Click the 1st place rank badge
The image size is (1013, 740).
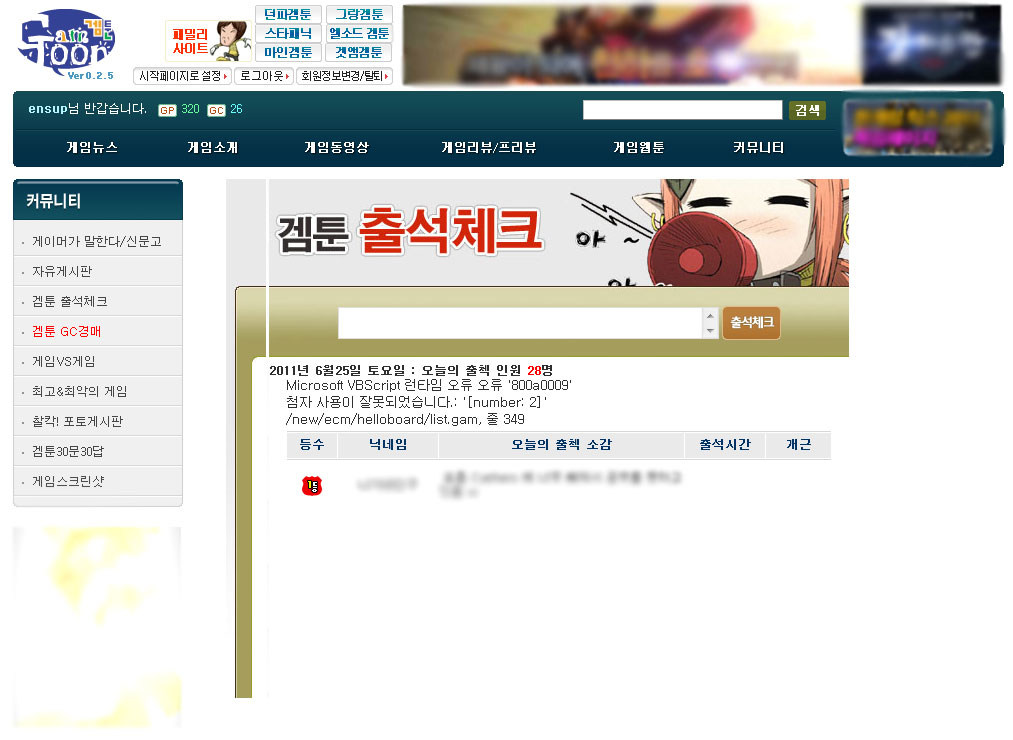pos(312,486)
